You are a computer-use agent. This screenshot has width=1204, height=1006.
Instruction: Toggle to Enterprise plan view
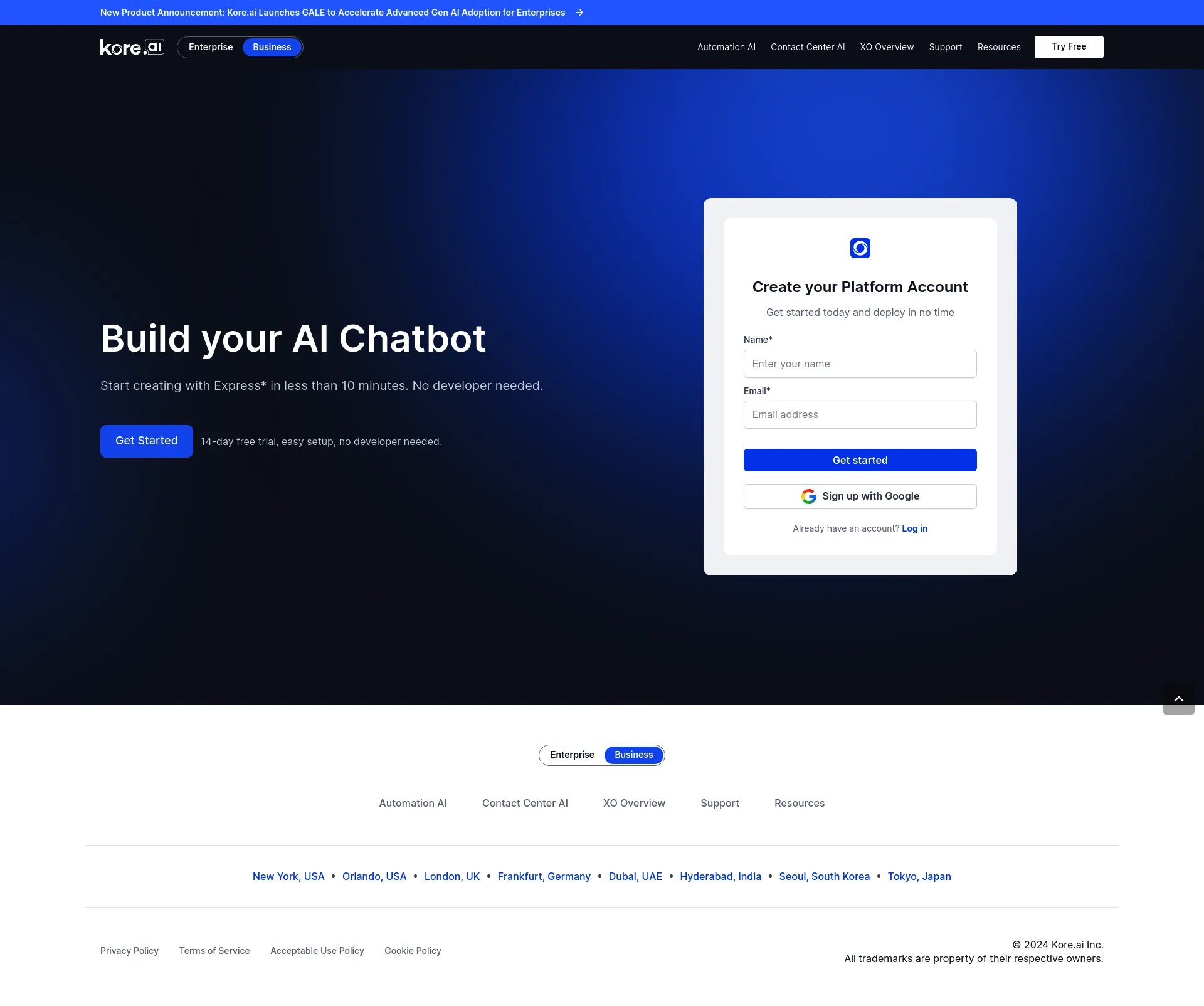[211, 47]
